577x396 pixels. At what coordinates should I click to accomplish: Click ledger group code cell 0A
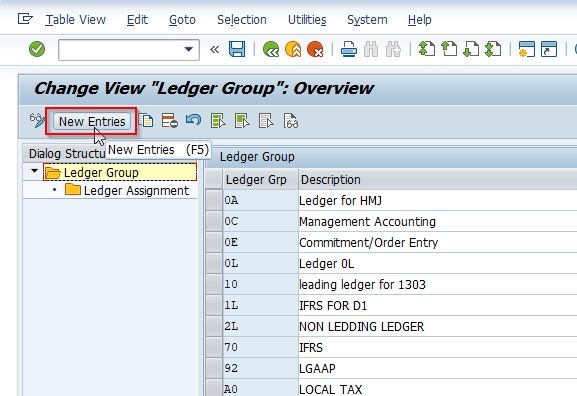(x=261, y=200)
